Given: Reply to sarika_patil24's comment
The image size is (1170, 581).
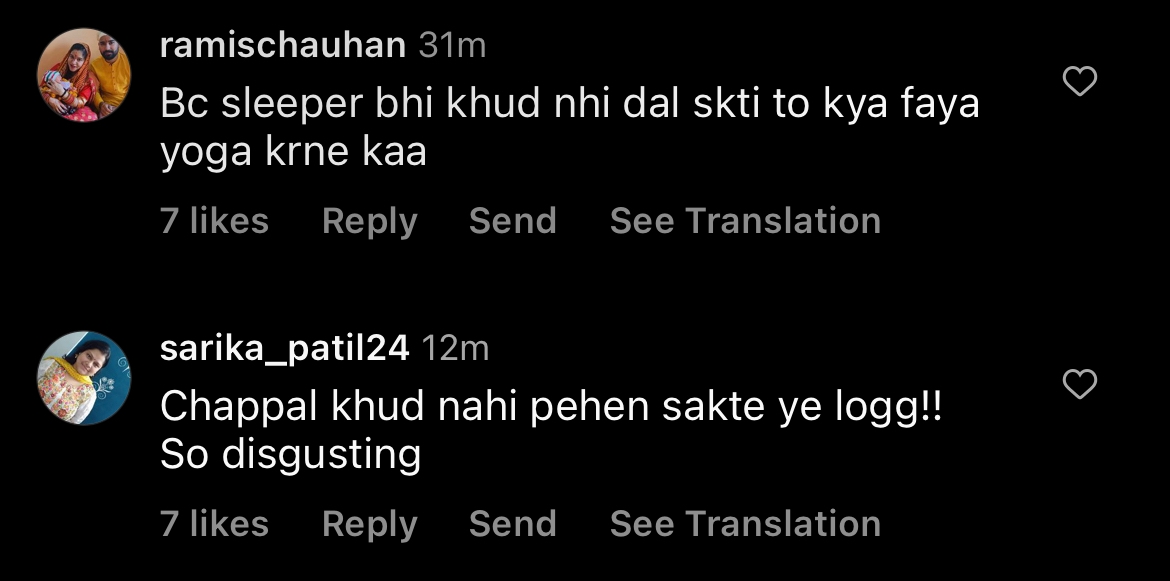Looking at the screenshot, I should (369, 524).
